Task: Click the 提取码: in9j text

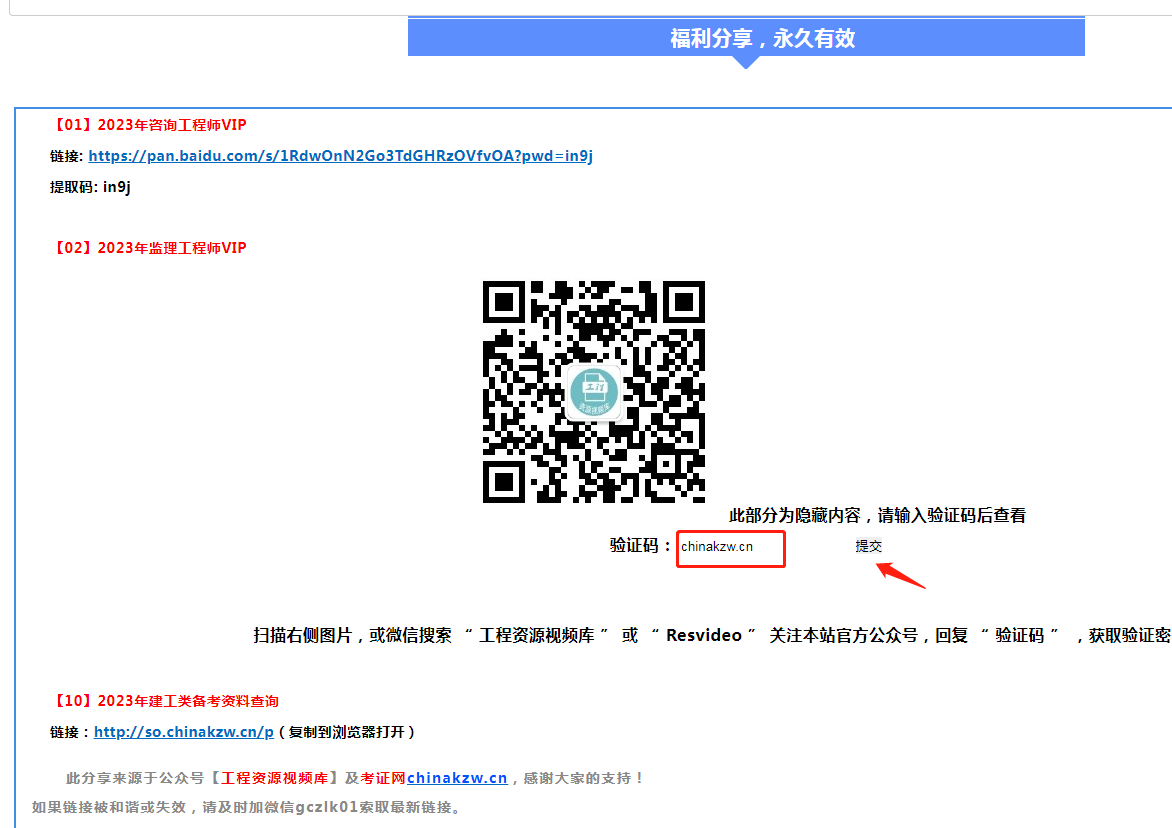Action: click(90, 187)
